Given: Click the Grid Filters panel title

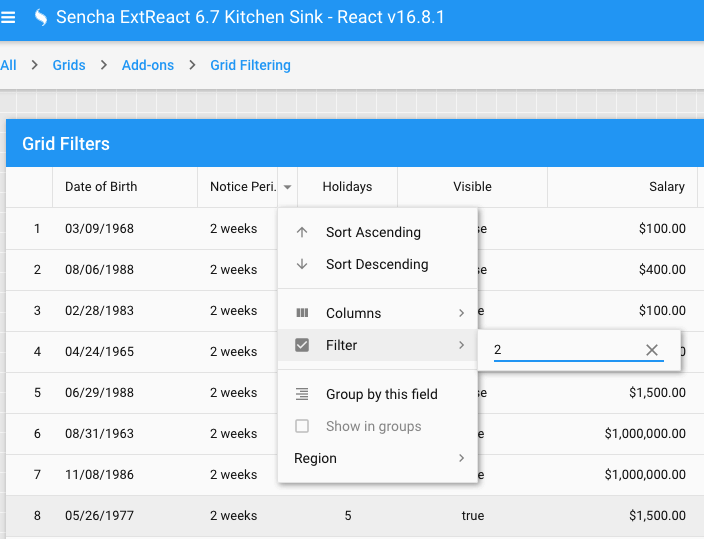Looking at the screenshot, I should coord(66,144).
